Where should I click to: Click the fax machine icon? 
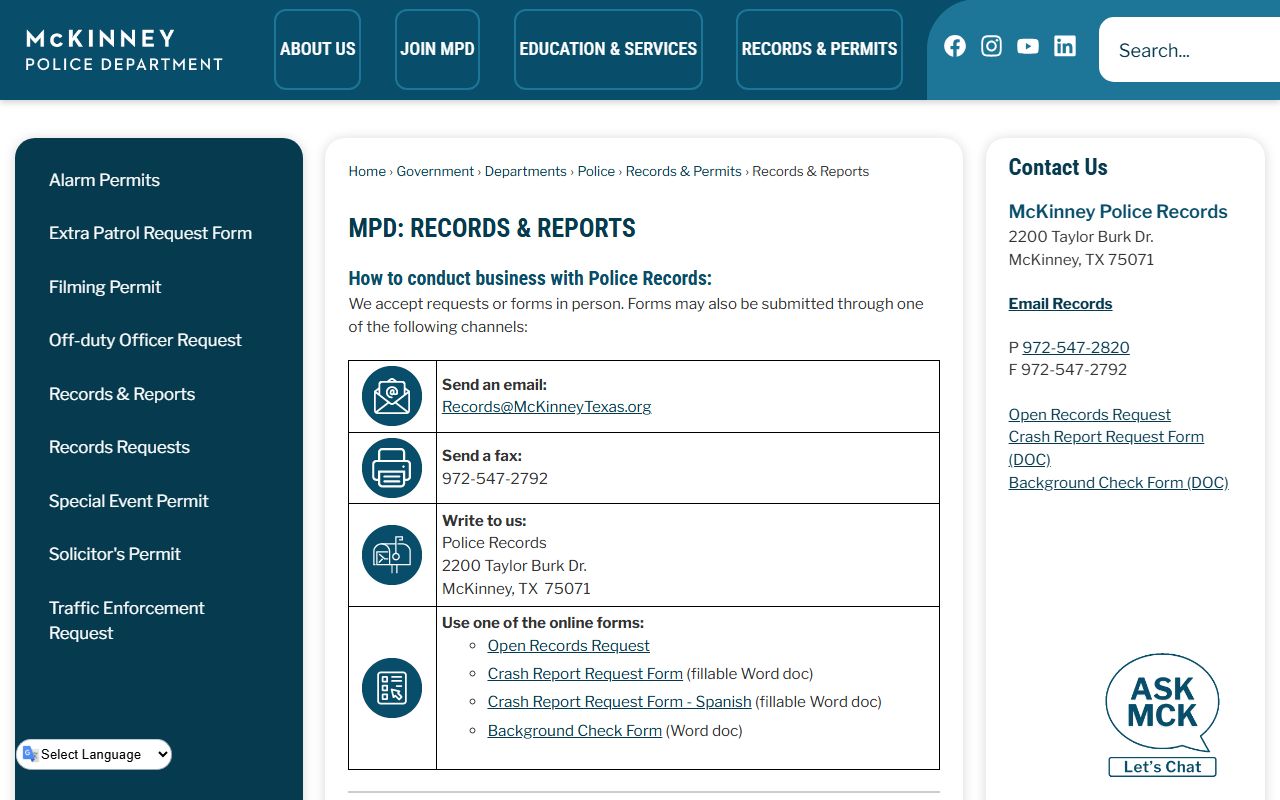pos(392,468)
